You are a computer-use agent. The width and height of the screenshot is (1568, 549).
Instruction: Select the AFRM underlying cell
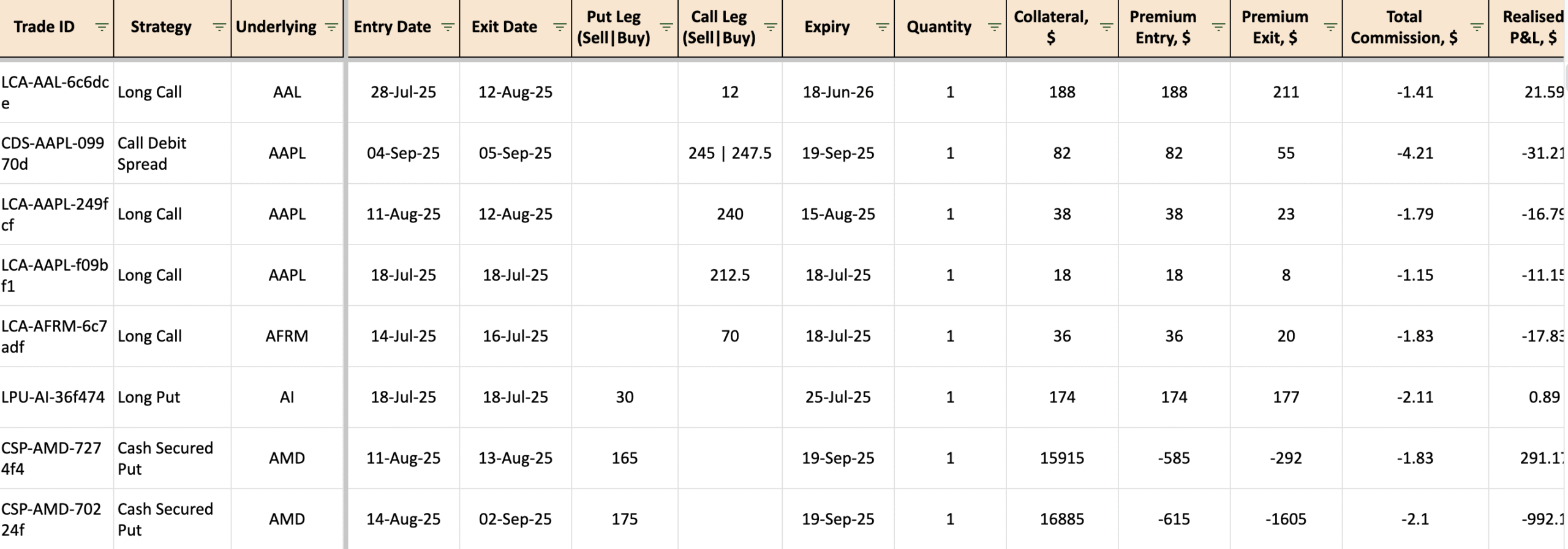(287, 336)
